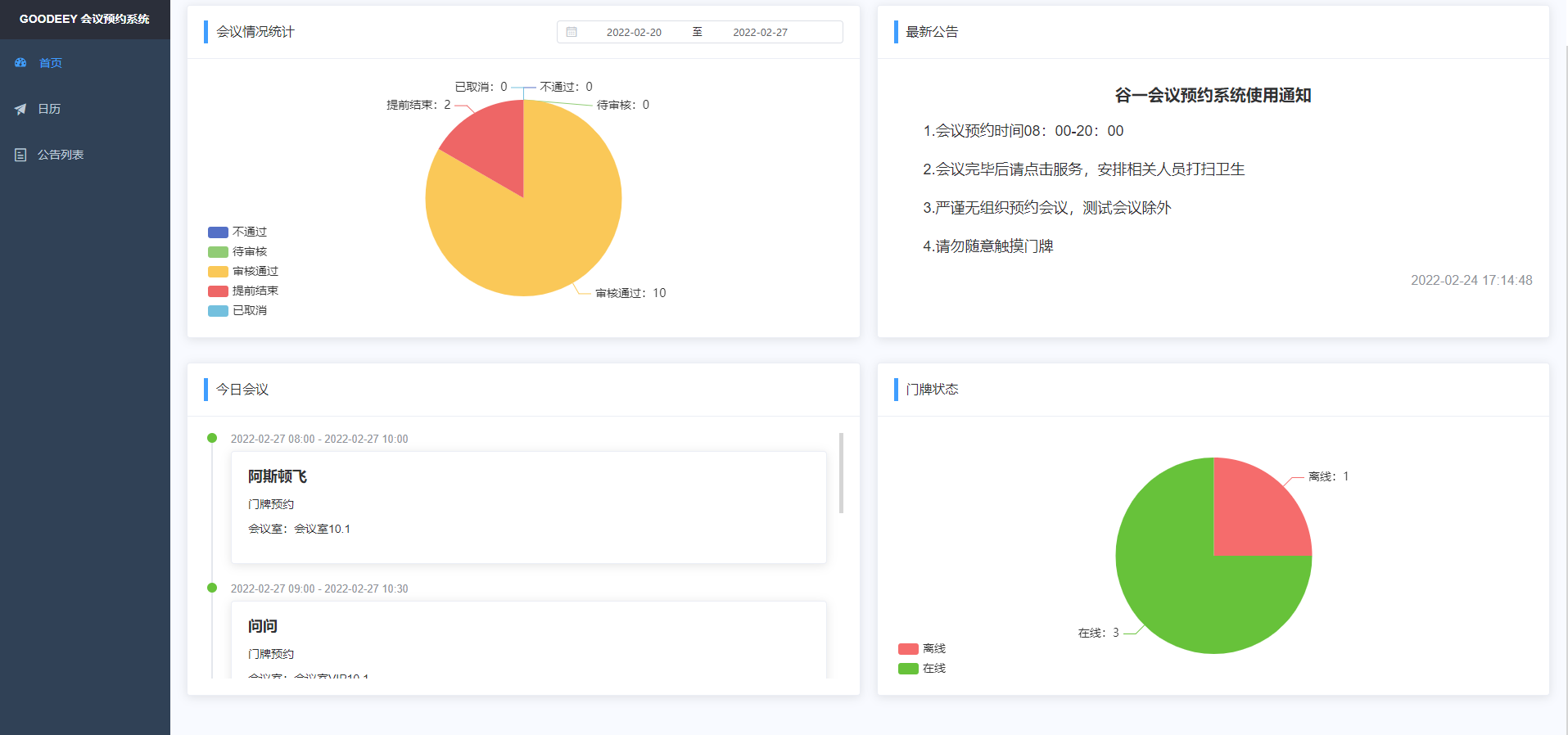Image resolution: width=1568 pixels, height=735 pixels.
Task: Hide 审核通过 series via legend
Action: point(243,272)
